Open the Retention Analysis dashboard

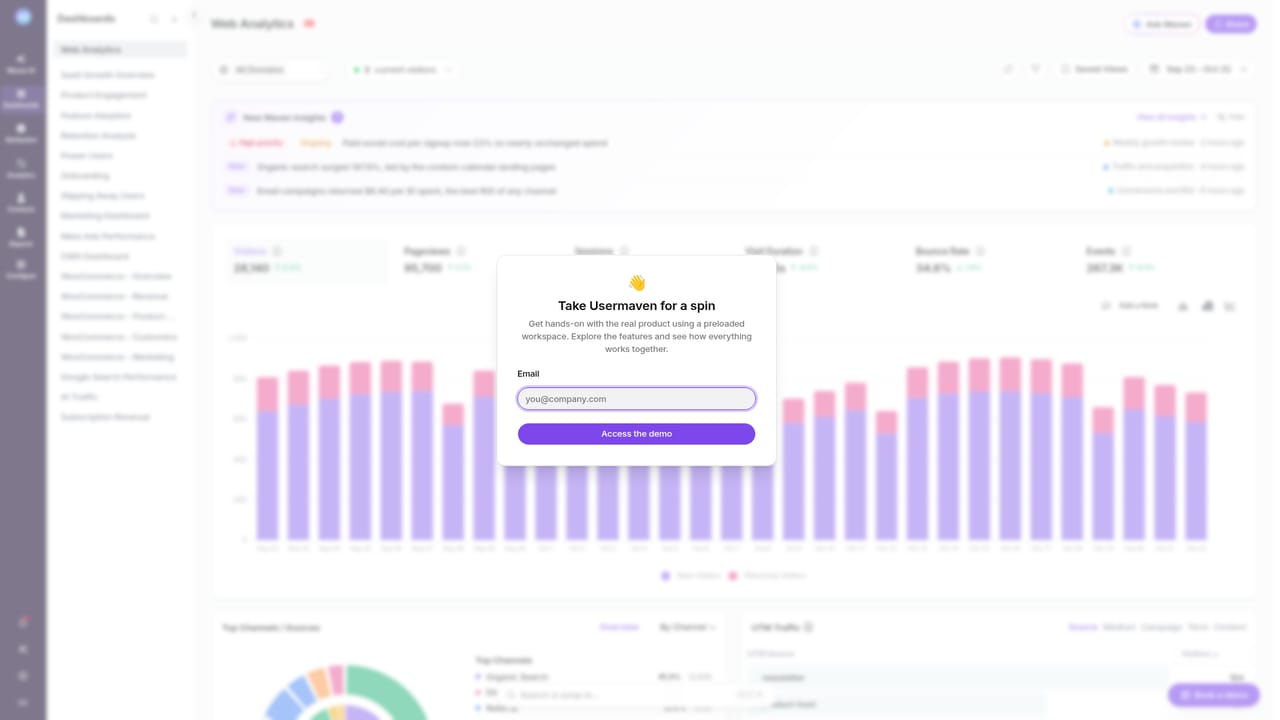click(x=98, y=135)
